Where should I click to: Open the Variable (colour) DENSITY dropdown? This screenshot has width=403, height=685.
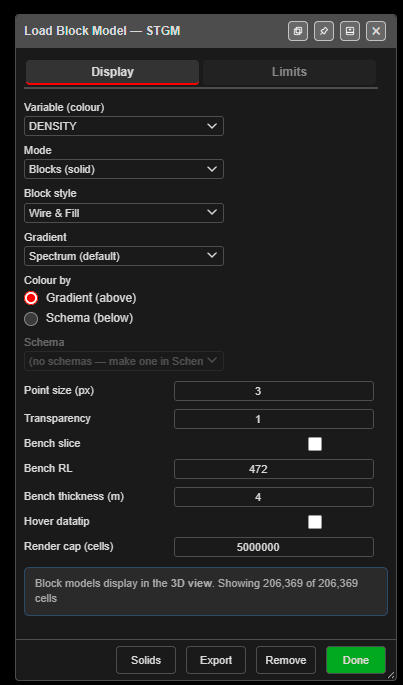124,126
